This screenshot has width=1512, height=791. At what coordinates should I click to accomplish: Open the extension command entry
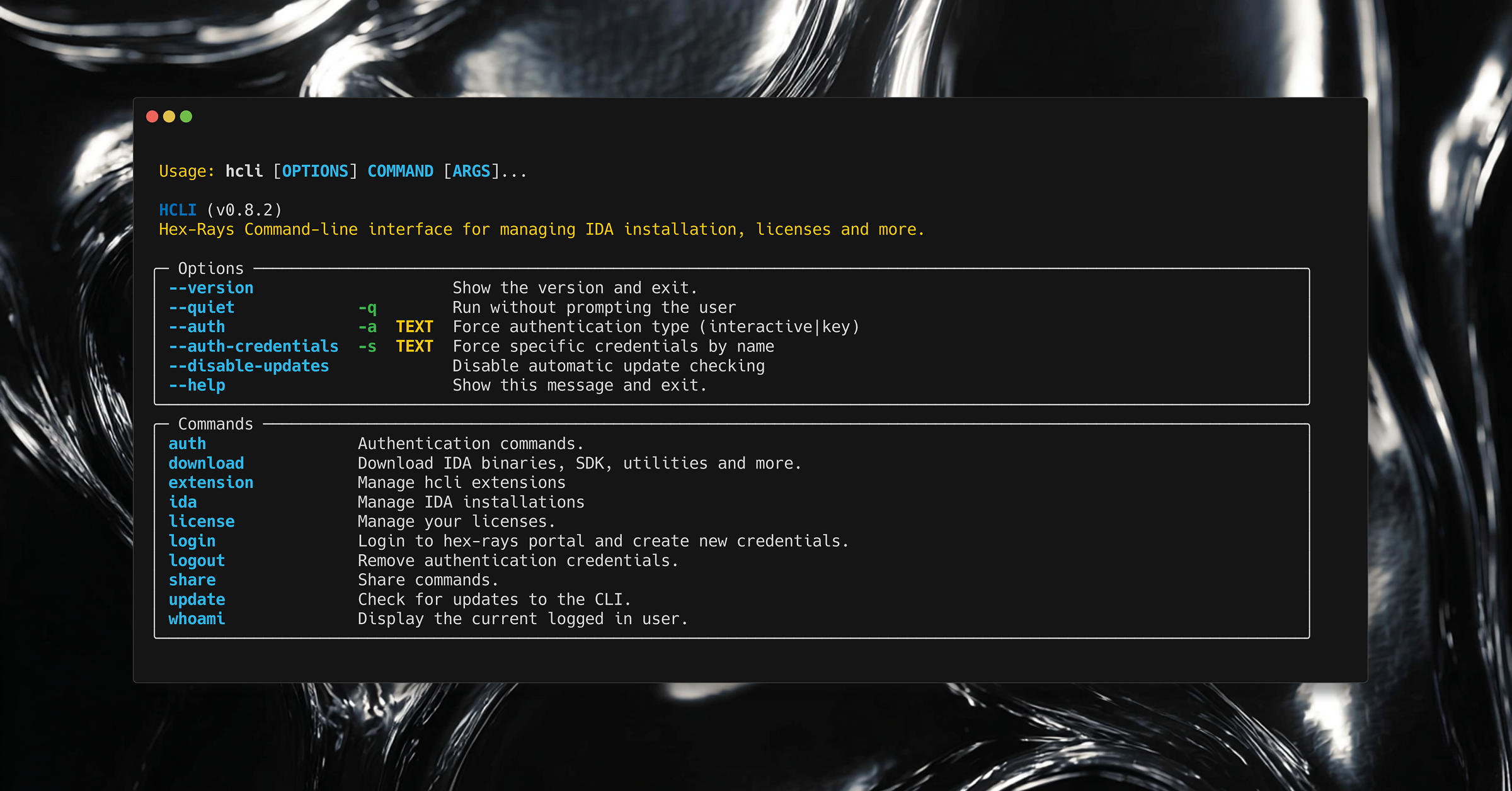point(210,482)
